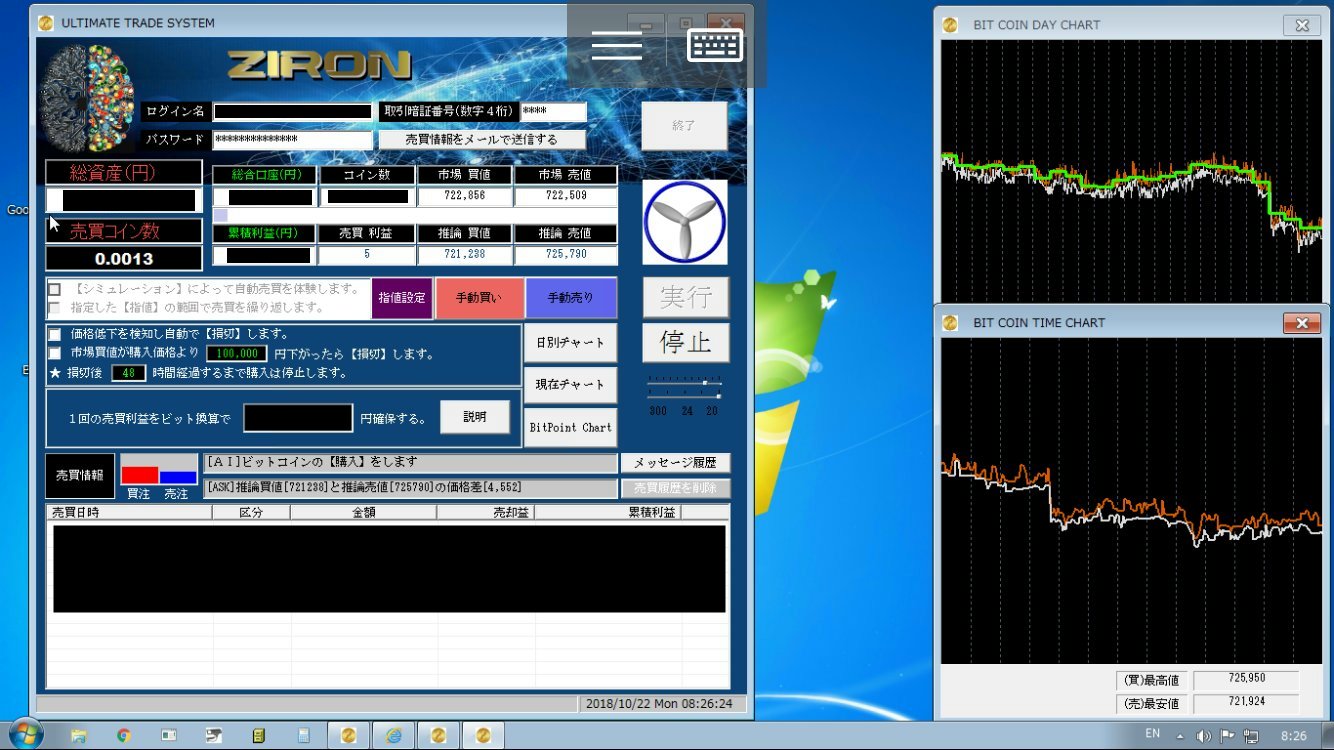1334x750 pixels.
Task: Open Internet Explorer from the taskbar
Action: point(393,735)
